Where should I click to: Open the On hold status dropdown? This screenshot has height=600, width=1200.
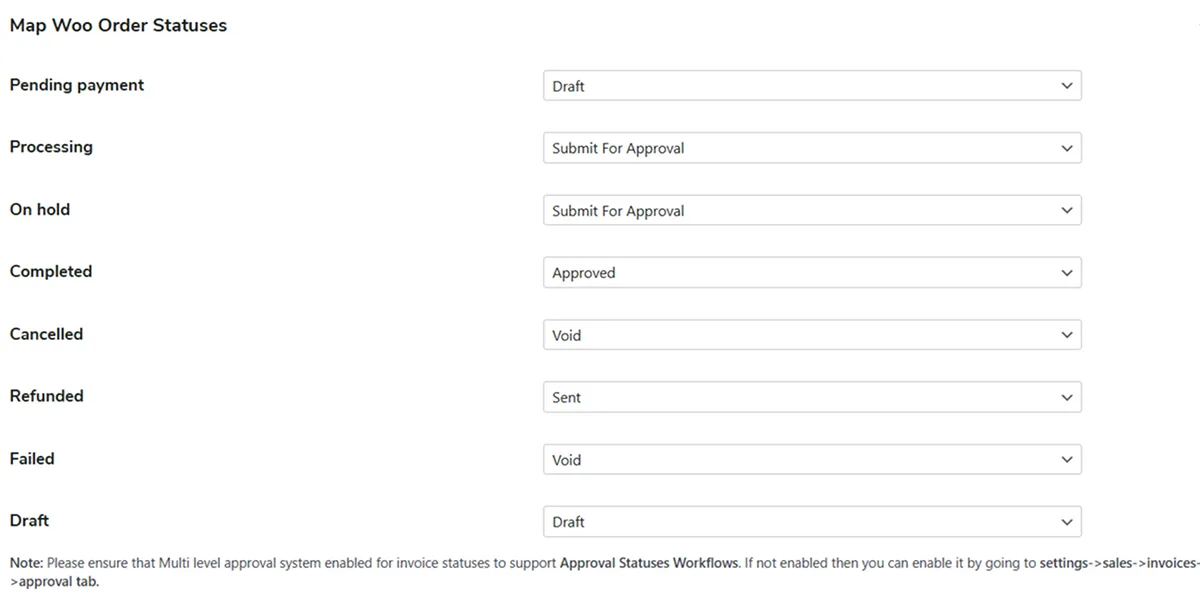click(x=812, y=210)
